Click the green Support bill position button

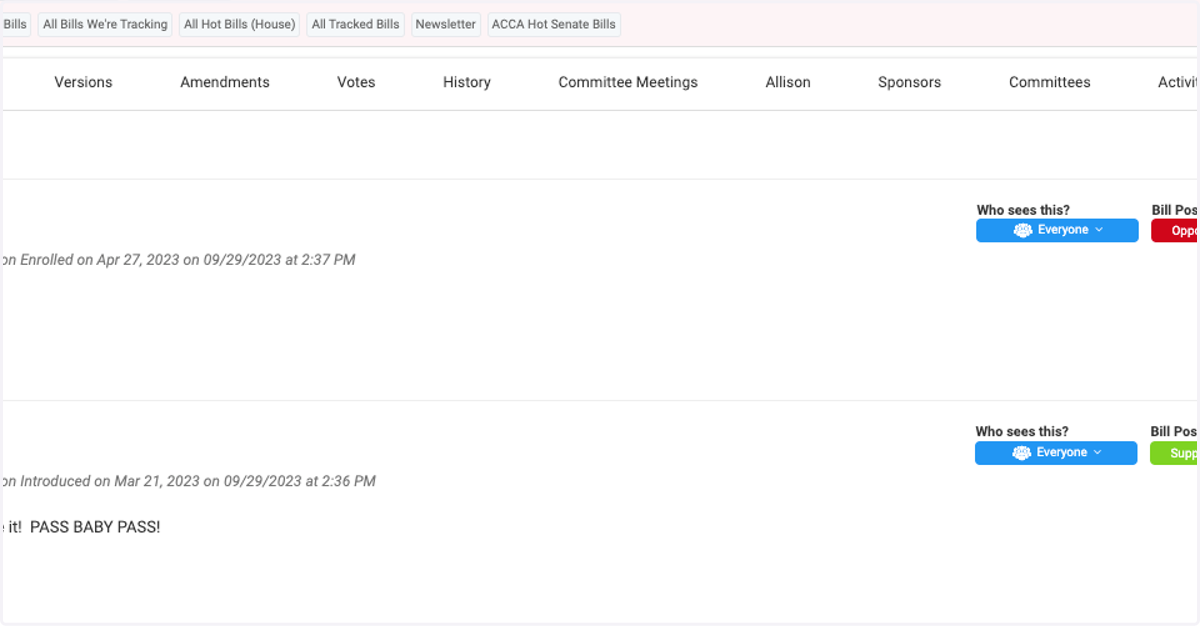(x=1175, y=453)
